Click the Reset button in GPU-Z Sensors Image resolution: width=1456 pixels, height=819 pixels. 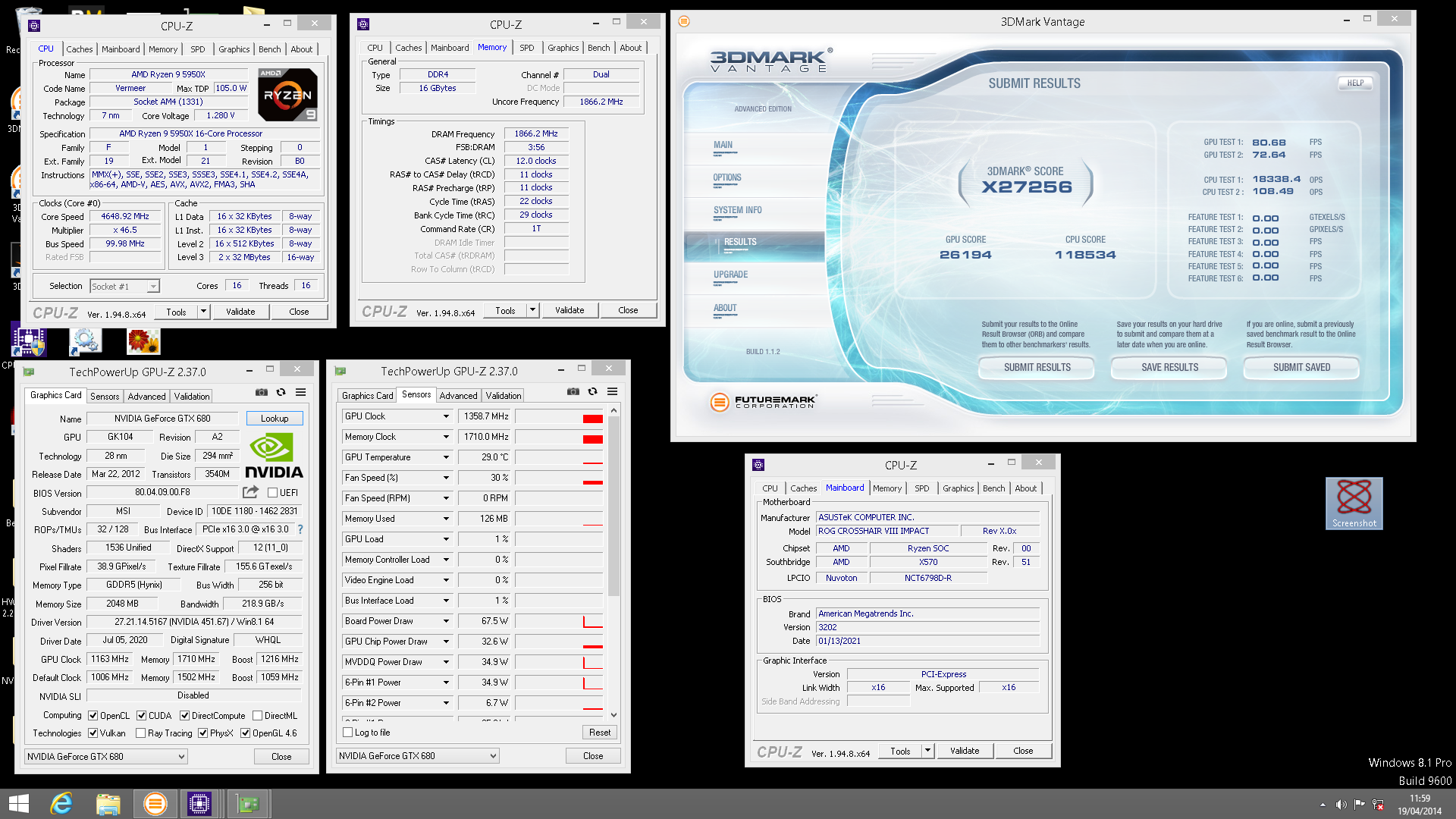click(599, 733)
